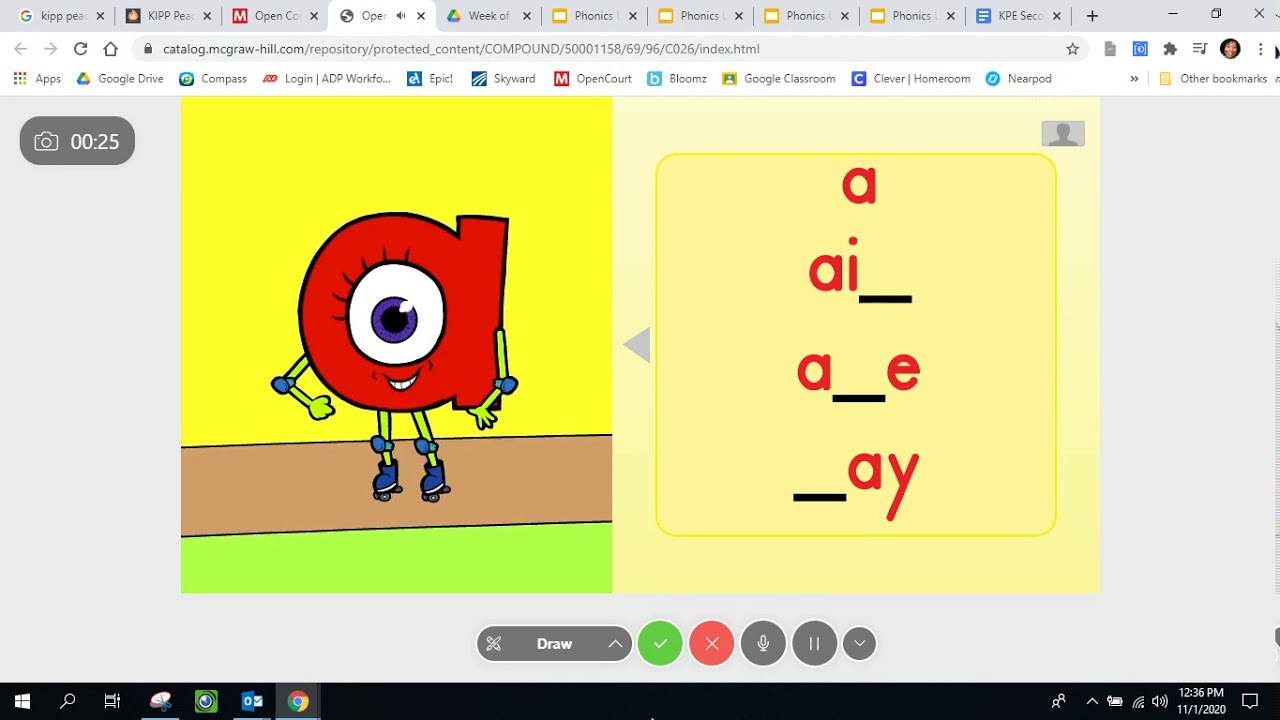This screenshot has width=1280, height=720.
Task: Click the user avatar icon in lesson
Action: coord(1063,134)
